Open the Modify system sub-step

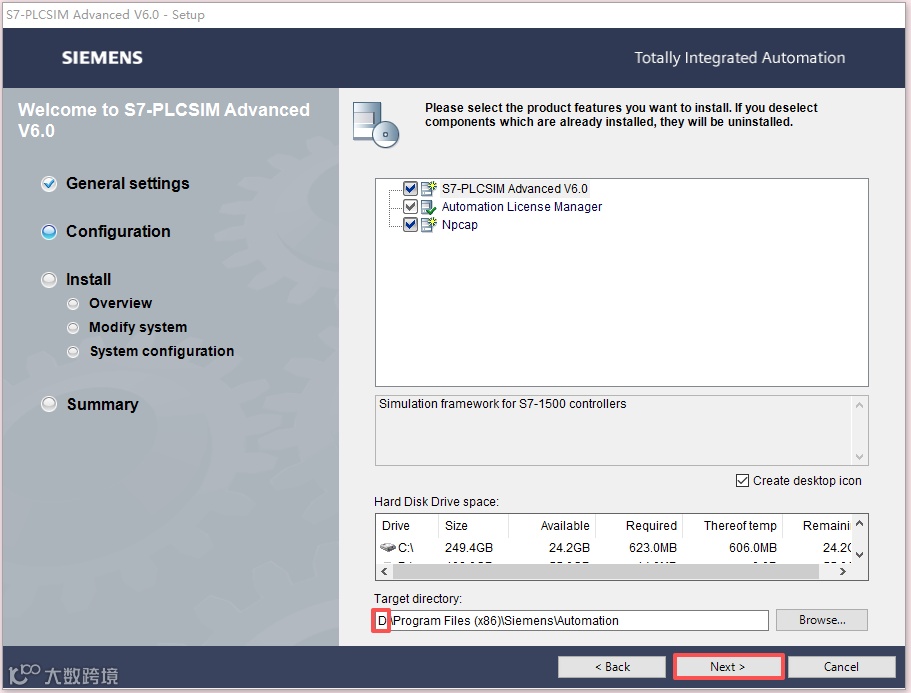point(138,327)
